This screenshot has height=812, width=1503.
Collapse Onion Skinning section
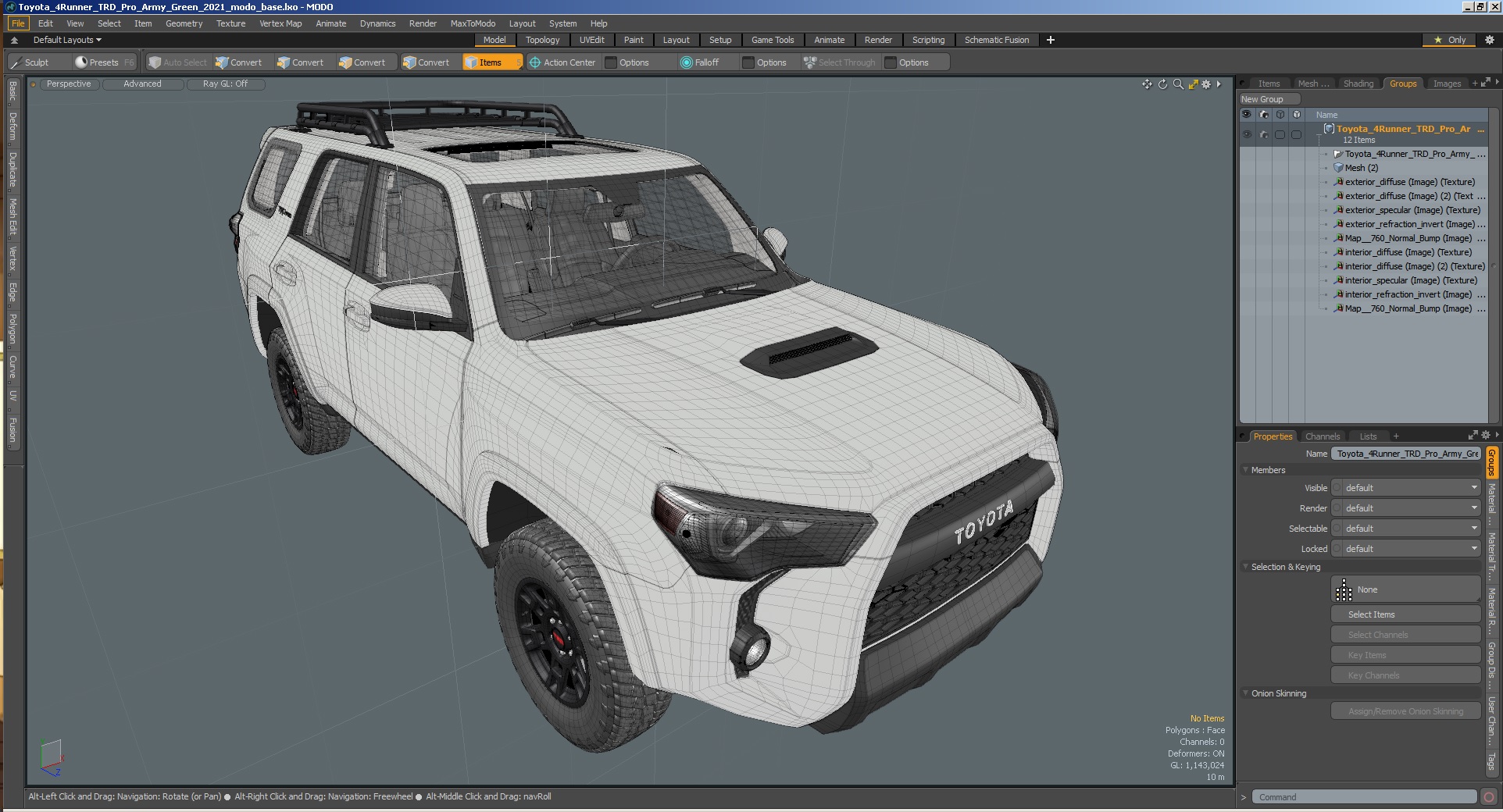1245,693
